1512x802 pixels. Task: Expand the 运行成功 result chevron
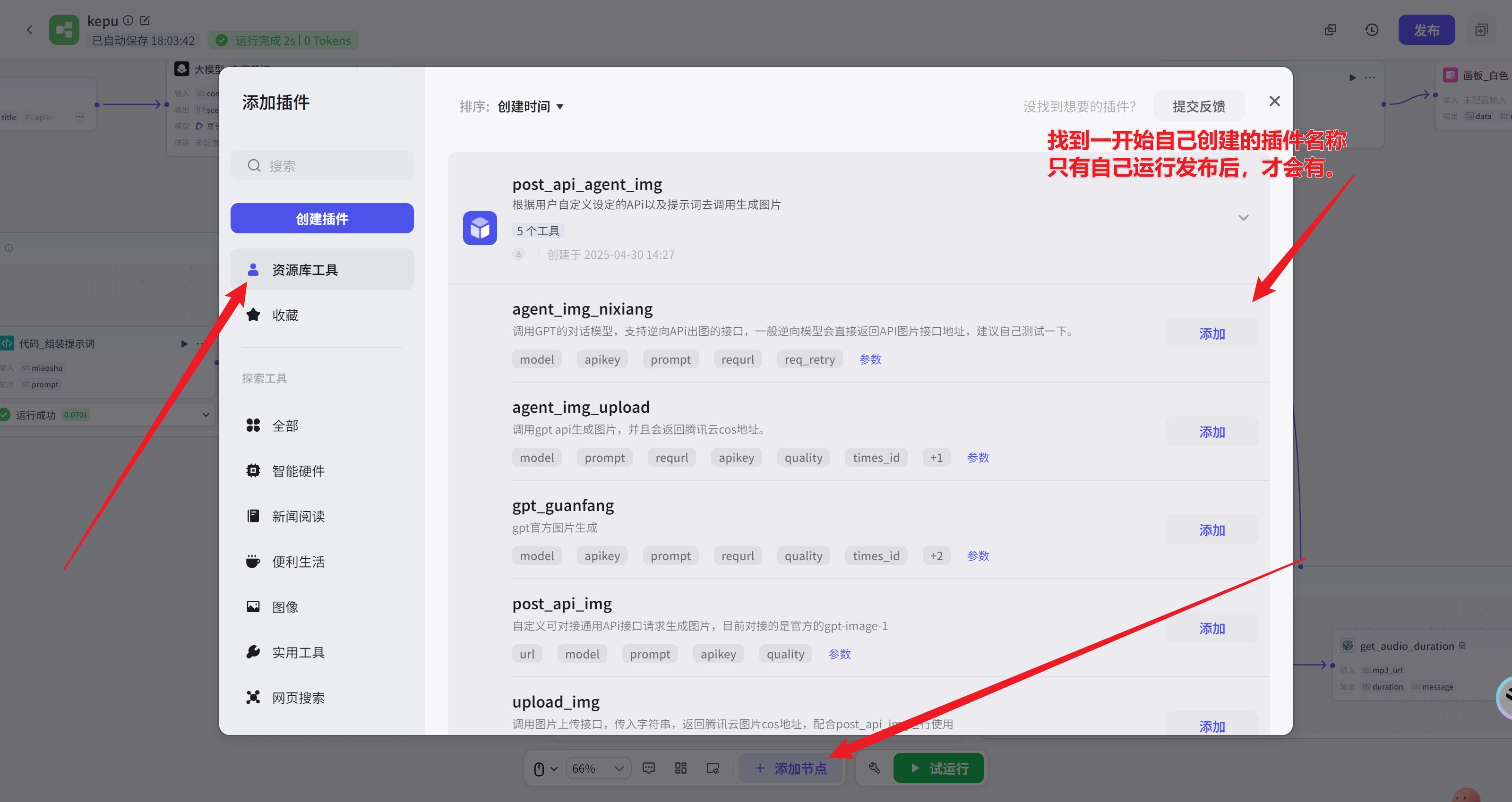coord(206,415)
